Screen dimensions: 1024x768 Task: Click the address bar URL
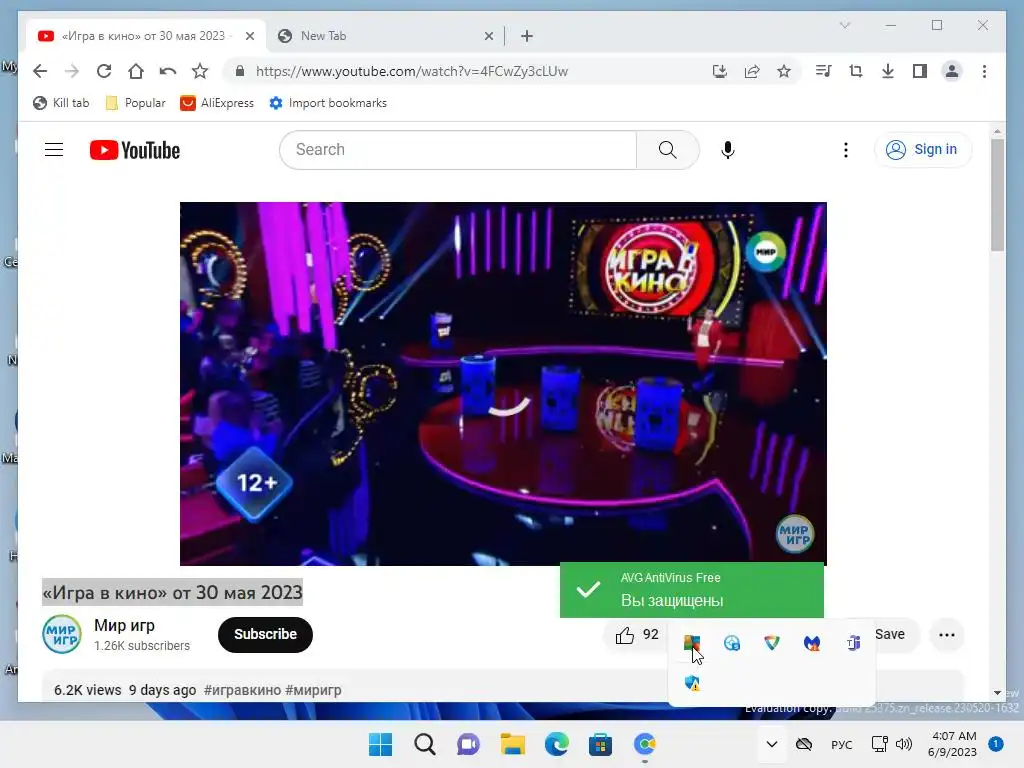tap(411, 71)
